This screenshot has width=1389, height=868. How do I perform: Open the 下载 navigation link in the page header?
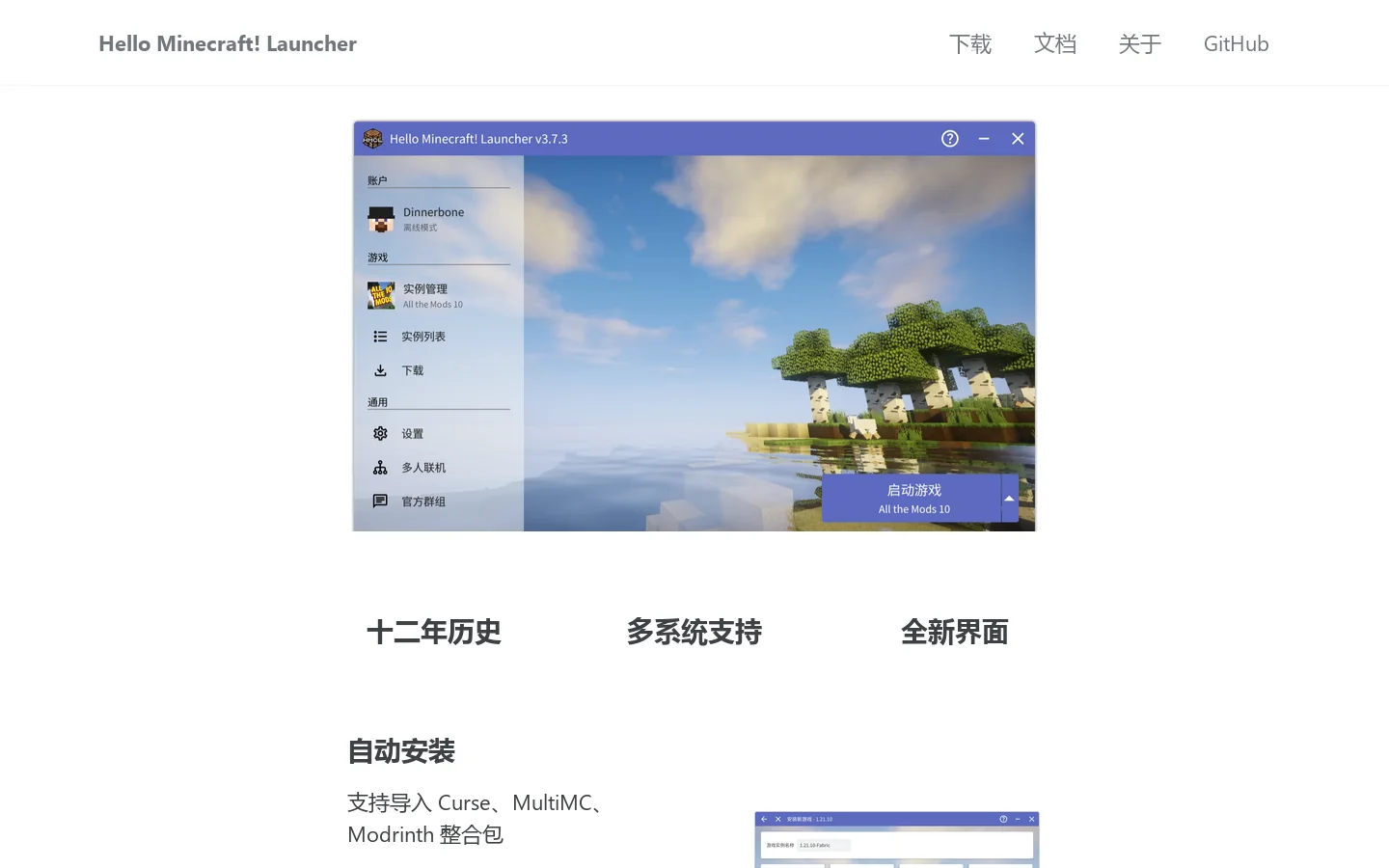(970, 43)
